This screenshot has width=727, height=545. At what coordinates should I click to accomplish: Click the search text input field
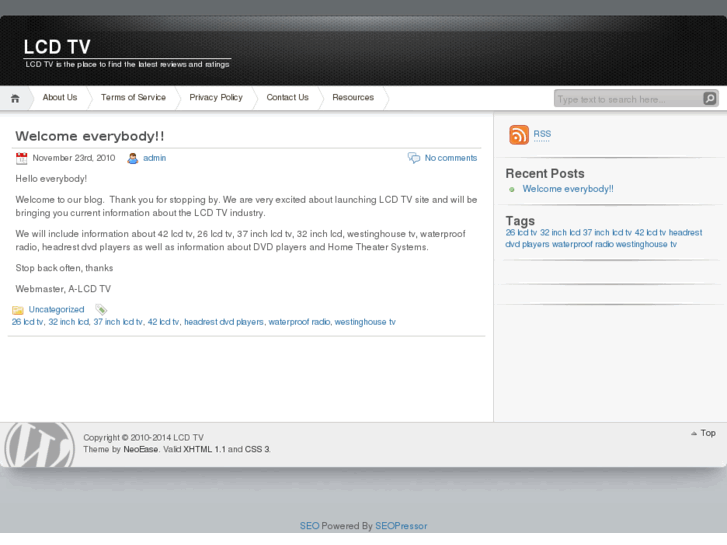[x=628, y=99]
